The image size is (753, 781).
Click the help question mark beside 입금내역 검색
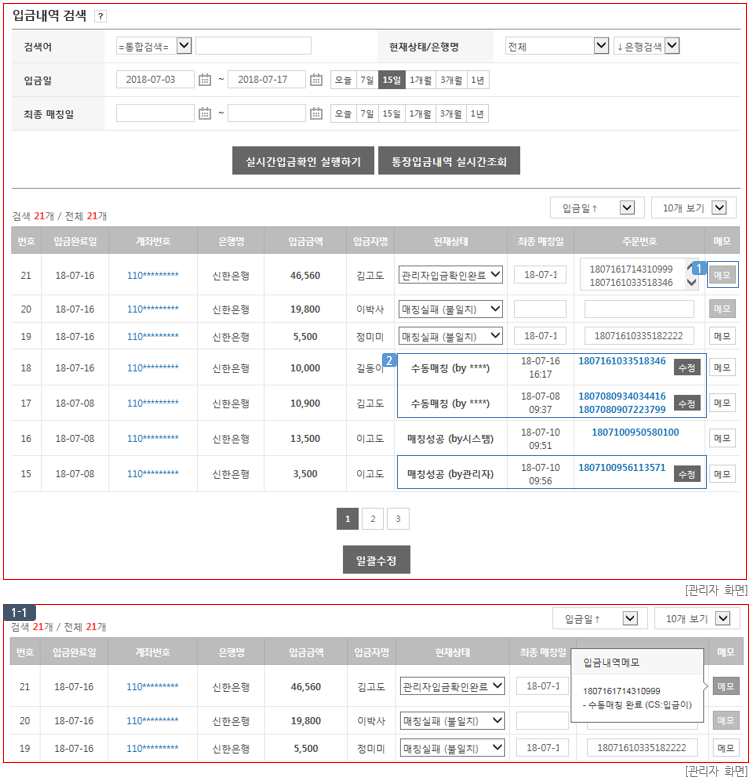100,16
